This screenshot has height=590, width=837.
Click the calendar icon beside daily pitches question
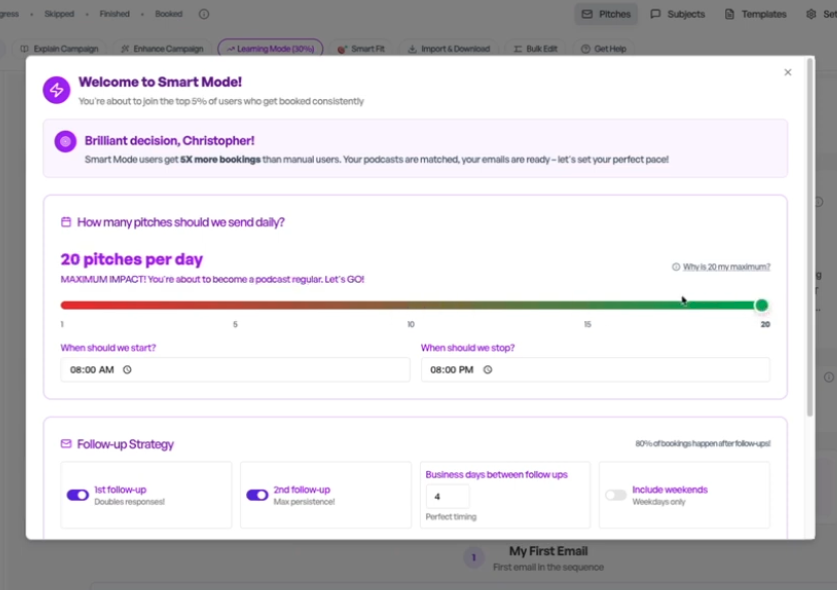[66, 222]
